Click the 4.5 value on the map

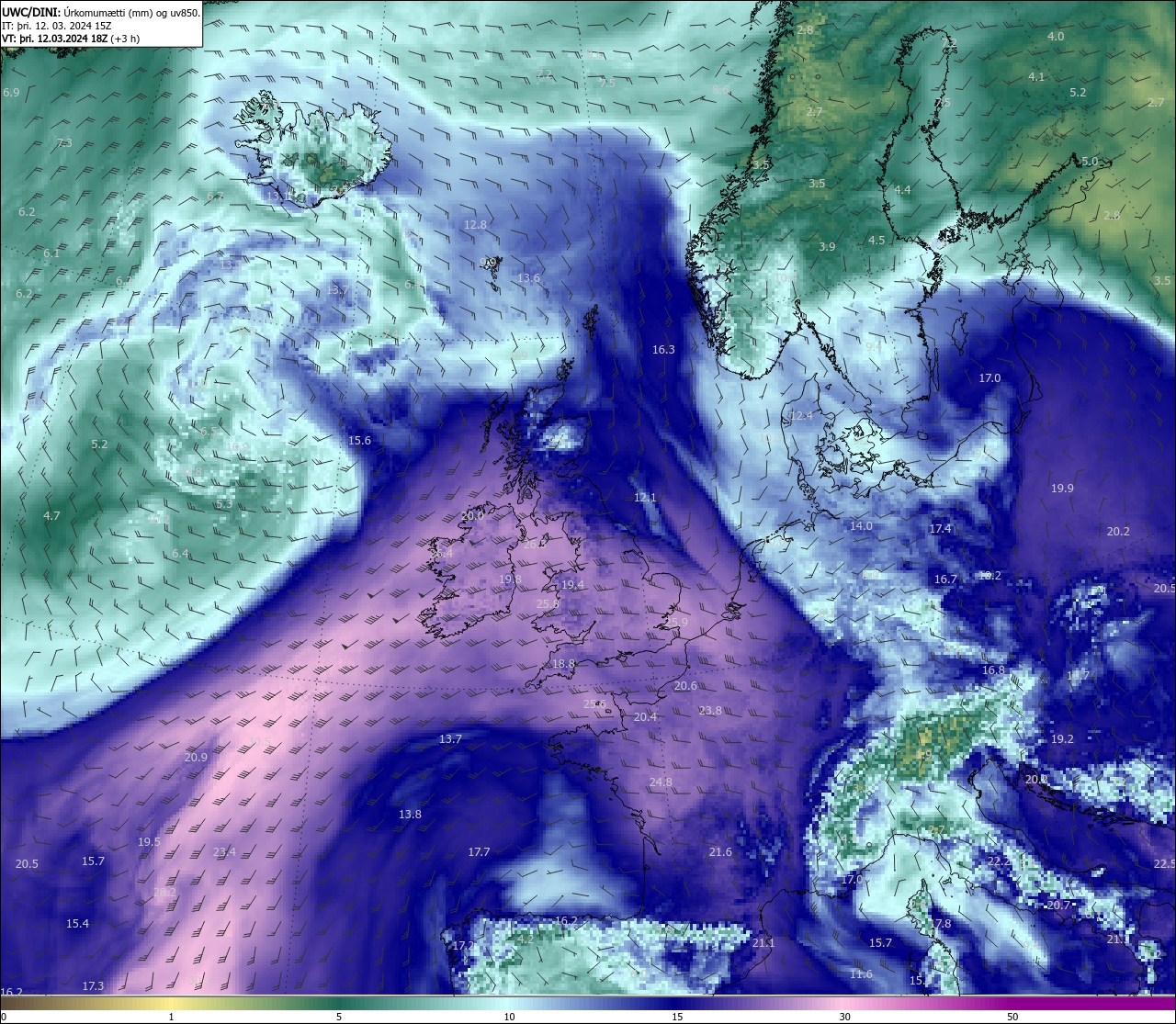[x=876, y=241]
